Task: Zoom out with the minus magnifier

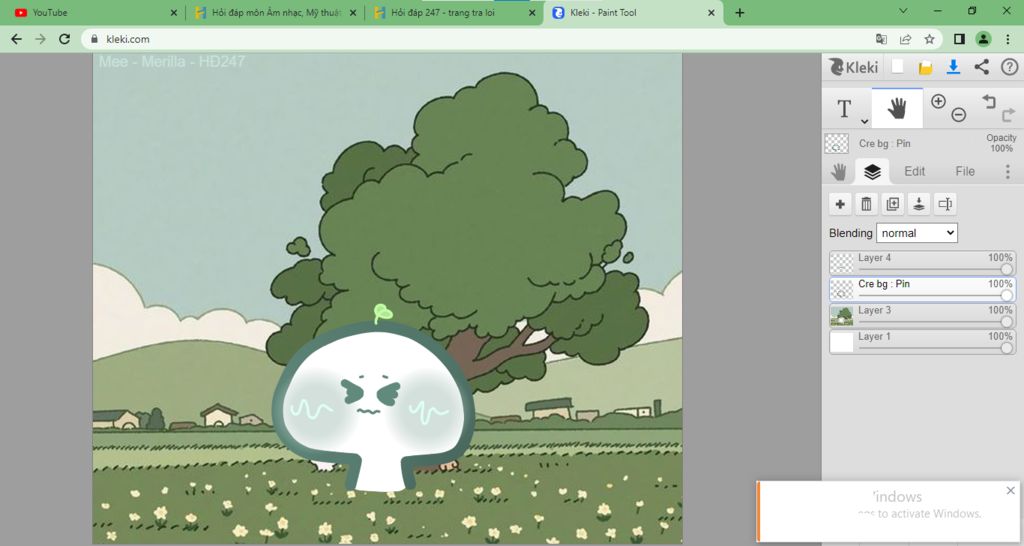Action: pos(959,115)
